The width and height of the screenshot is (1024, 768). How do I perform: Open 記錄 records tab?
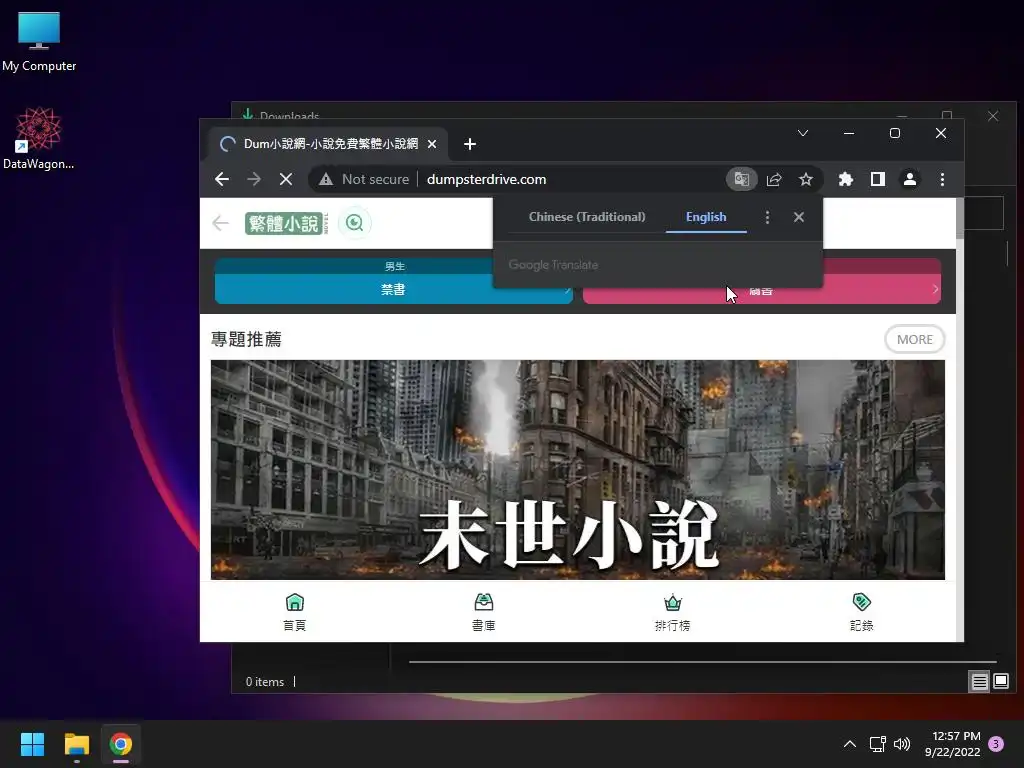coord(861,611)
